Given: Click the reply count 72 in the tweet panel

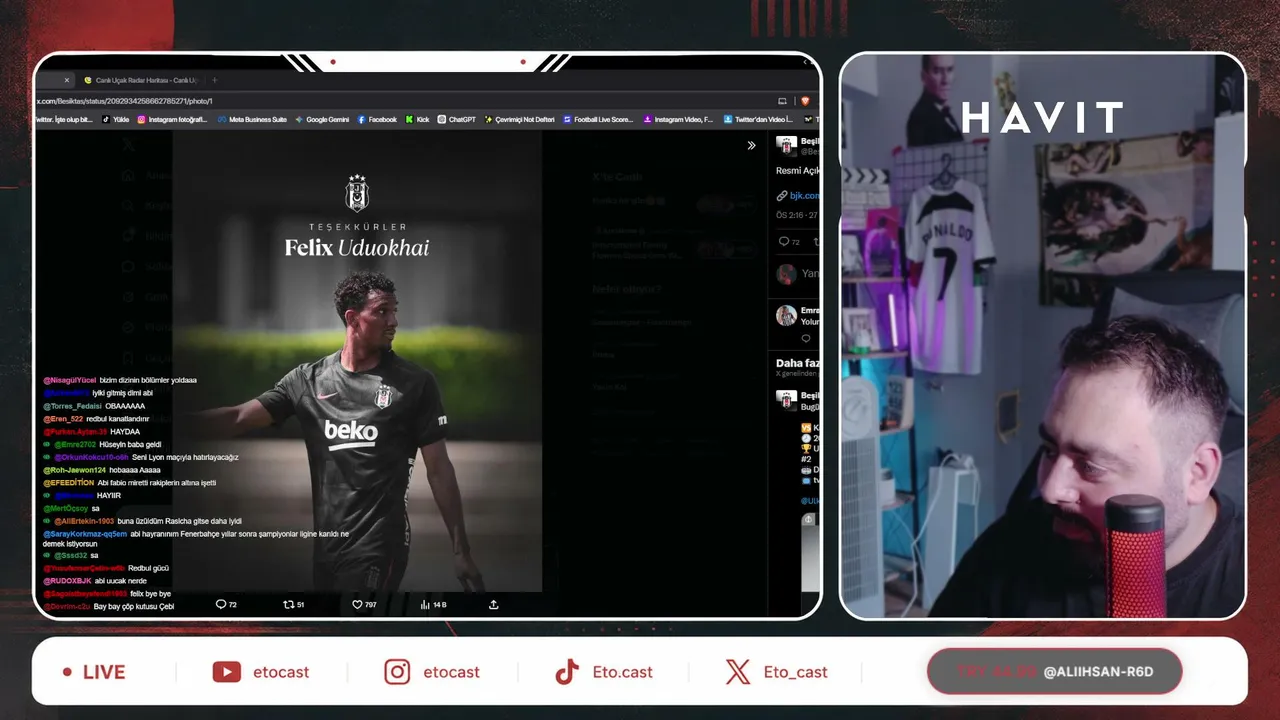Looking at the screenshot, I should [x=789, y=242].
